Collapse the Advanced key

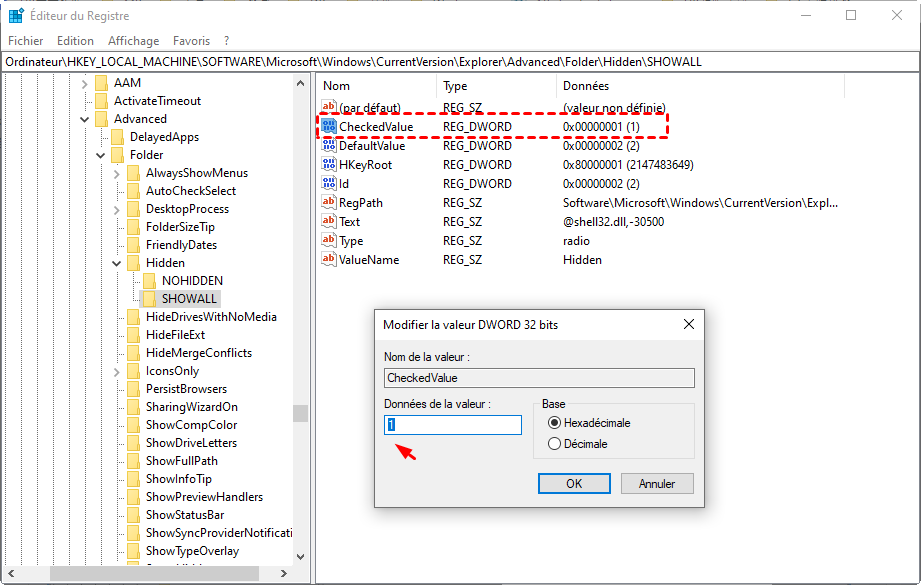(85, 119)
